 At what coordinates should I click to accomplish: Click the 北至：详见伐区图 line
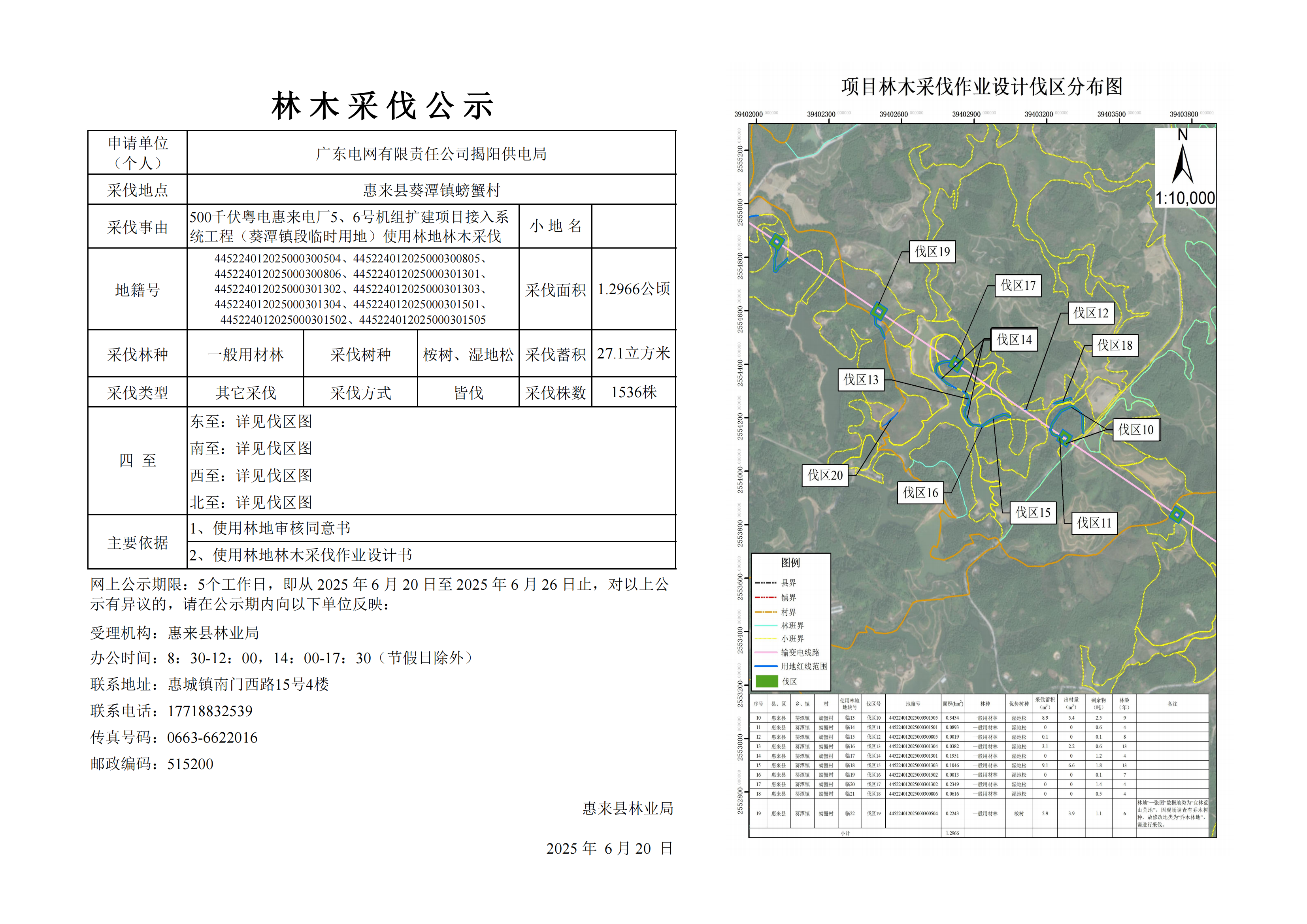[x=251, y=502]
